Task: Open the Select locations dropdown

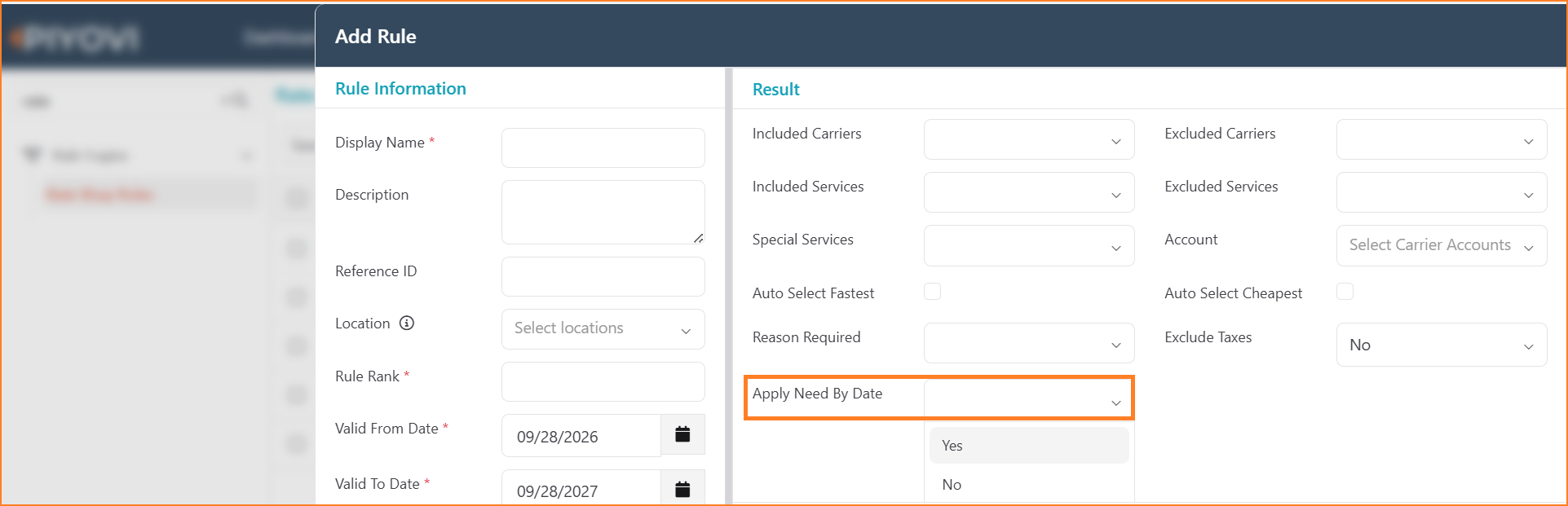Action: pyautogui.click(x=603, y=329)
